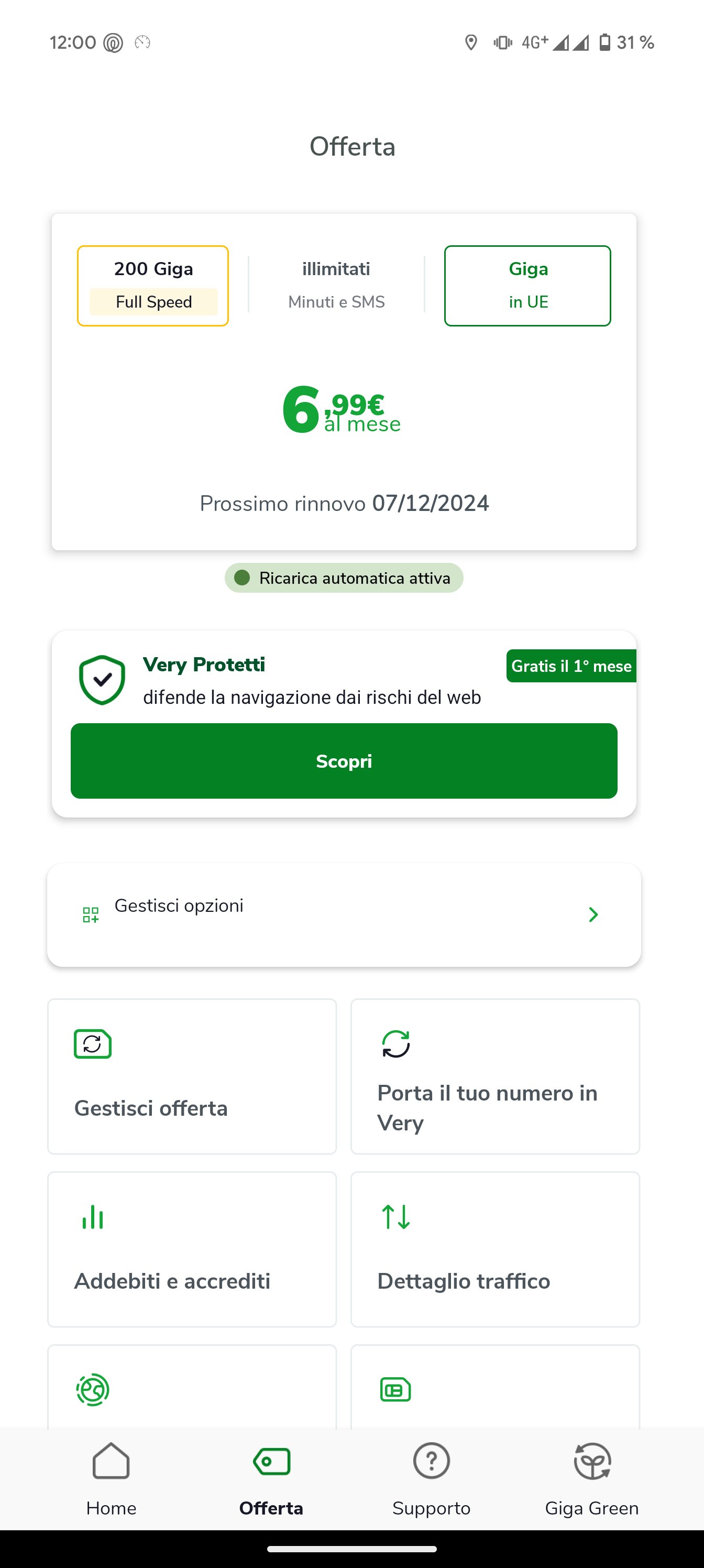
Task: Tap the green Scopri button
Action: click(344, 761)
